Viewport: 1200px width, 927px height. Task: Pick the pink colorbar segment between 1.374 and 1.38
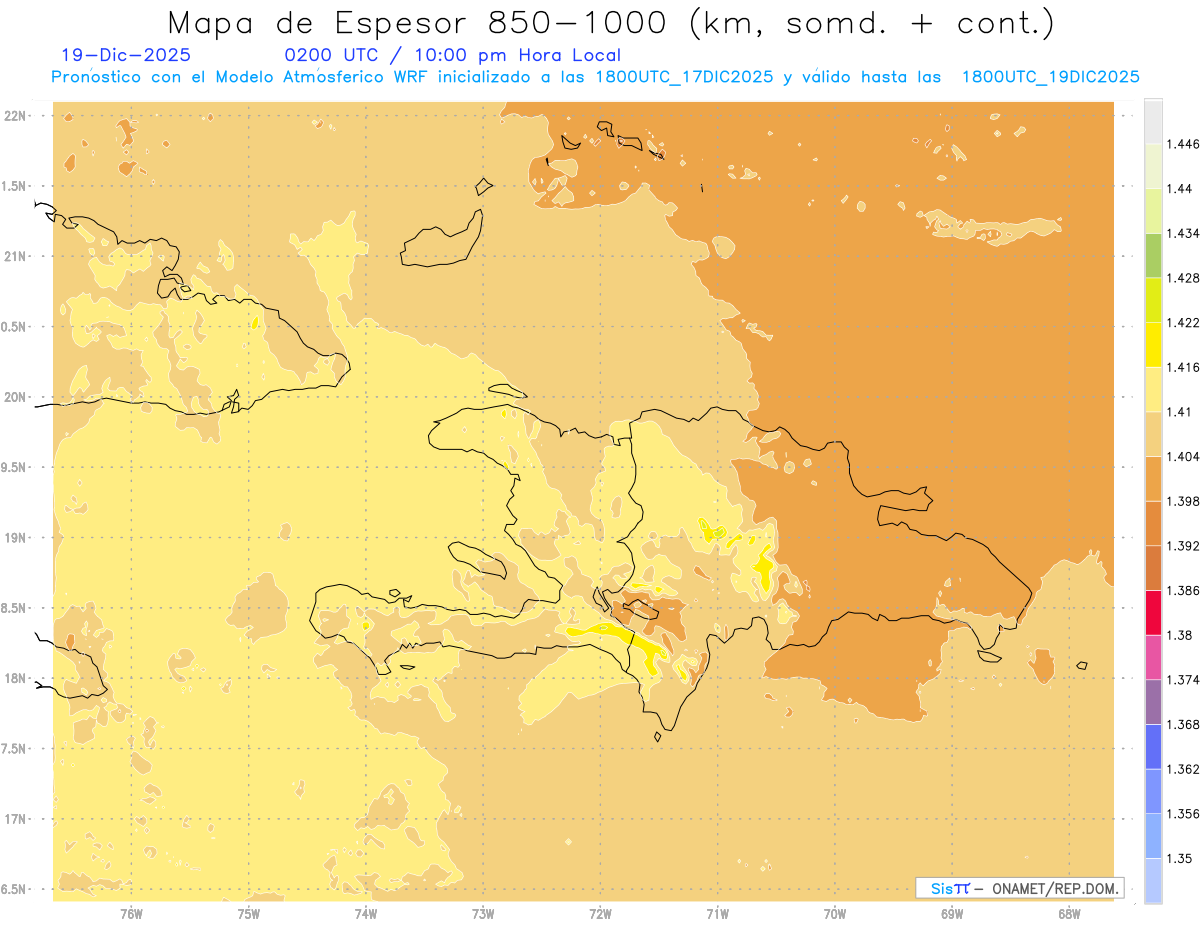[1153, 657]
